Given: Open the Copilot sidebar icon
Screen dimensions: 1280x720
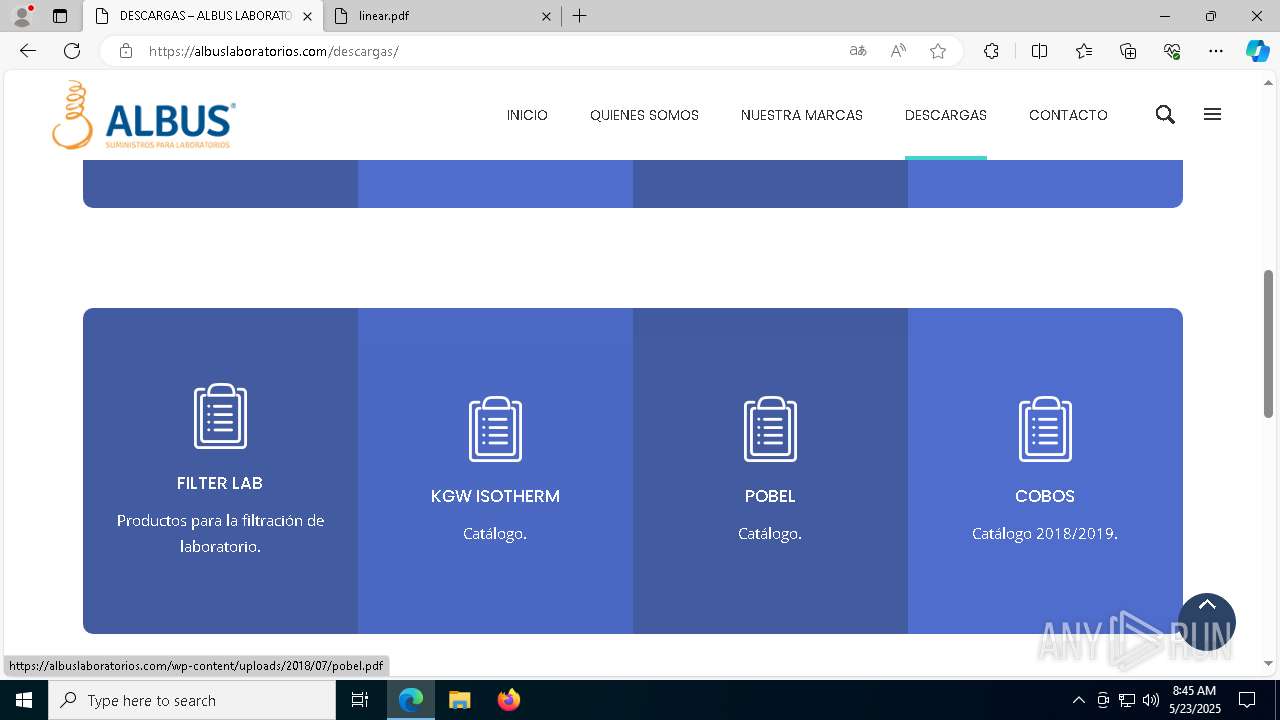Looking at the screenshot, I should pos(1257,51).
